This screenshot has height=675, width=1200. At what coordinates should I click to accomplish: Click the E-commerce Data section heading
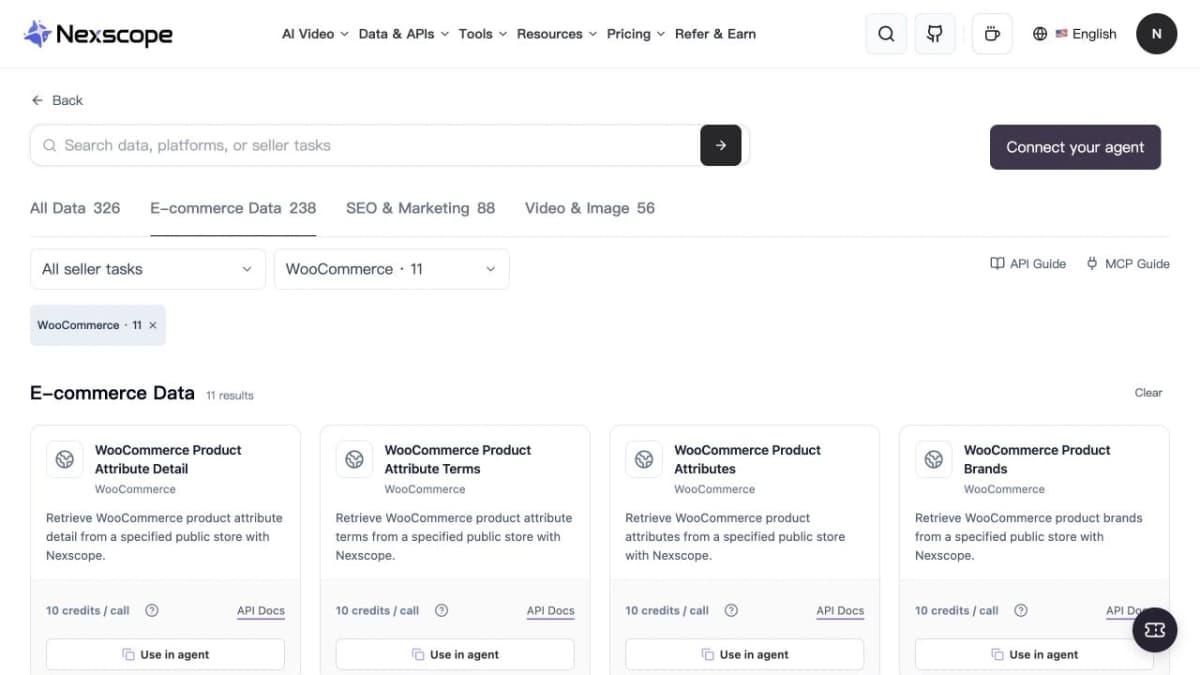(x=112, y=393)
